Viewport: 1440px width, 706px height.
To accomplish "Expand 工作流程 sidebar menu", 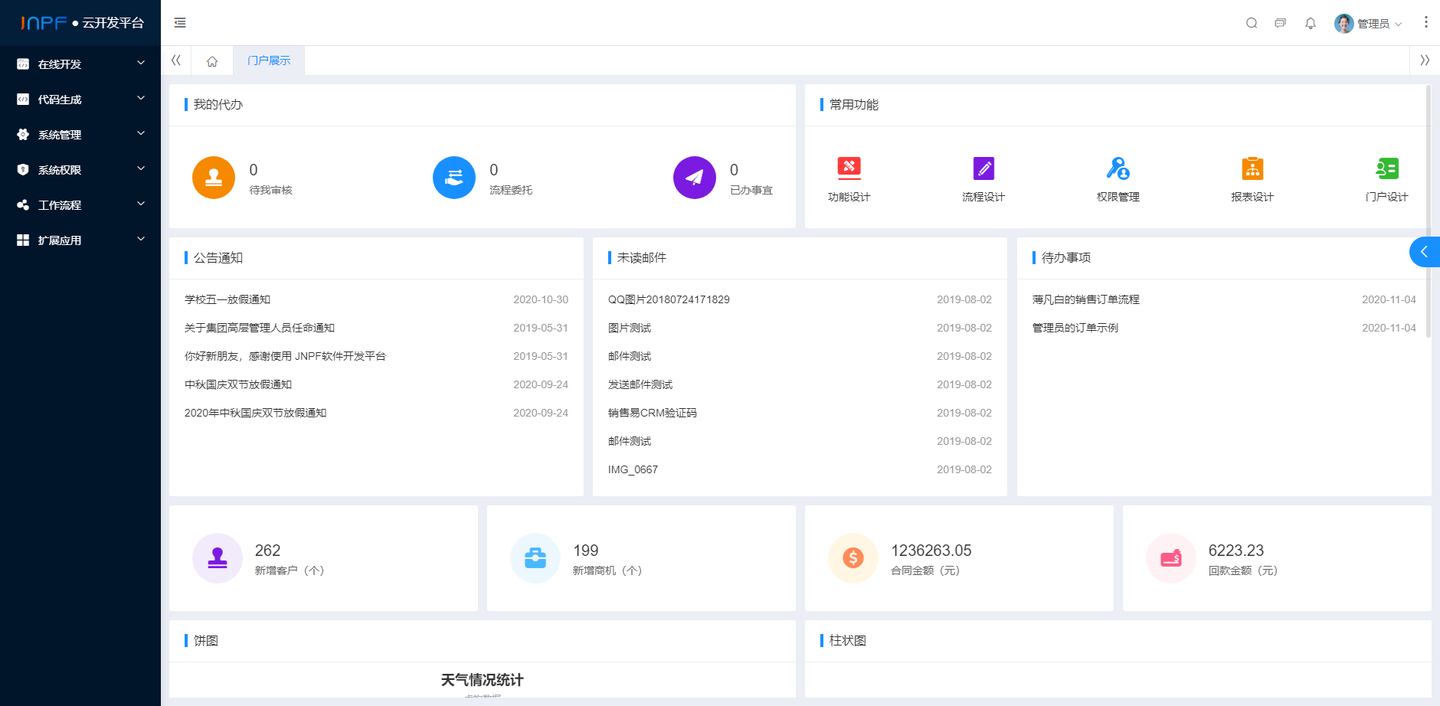I will tap(80, 205).
